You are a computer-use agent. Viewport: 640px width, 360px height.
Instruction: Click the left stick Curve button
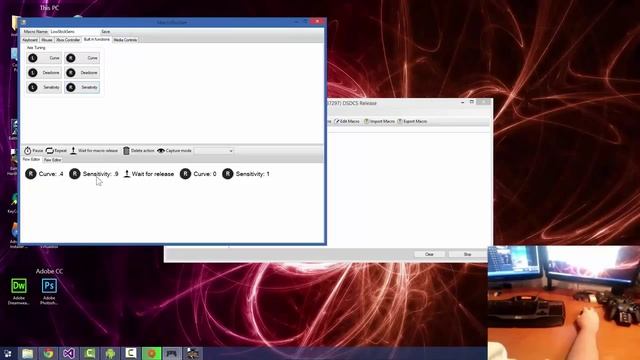tap(44, 58)
